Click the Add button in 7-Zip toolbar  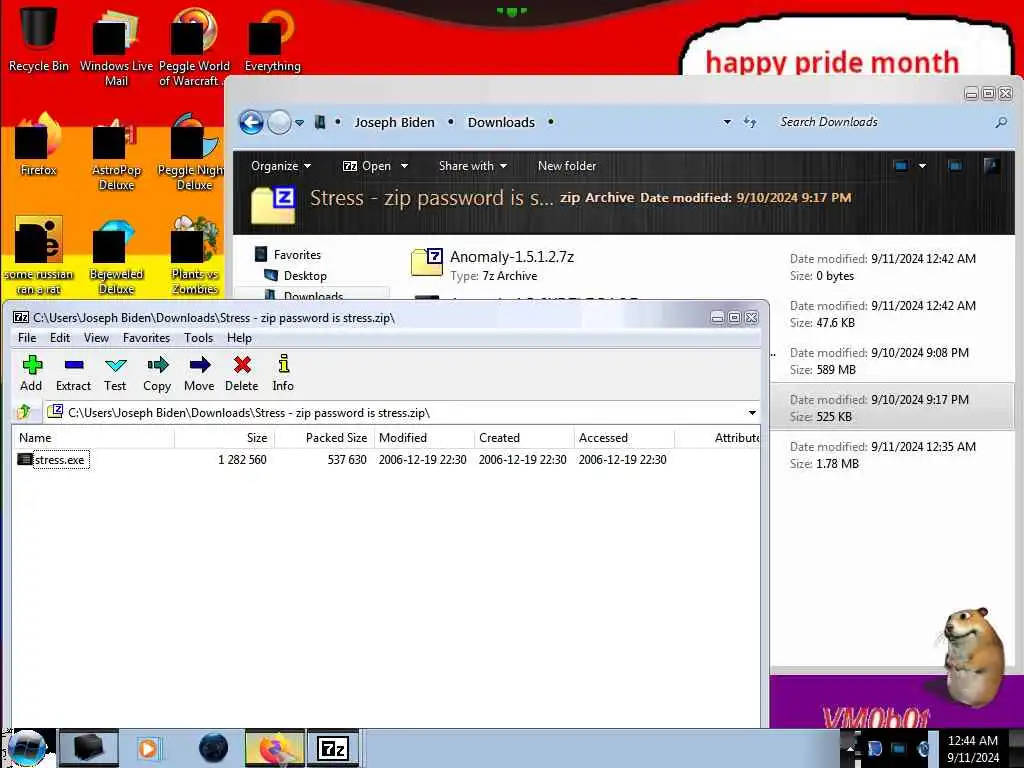click(x=31, y=374)
